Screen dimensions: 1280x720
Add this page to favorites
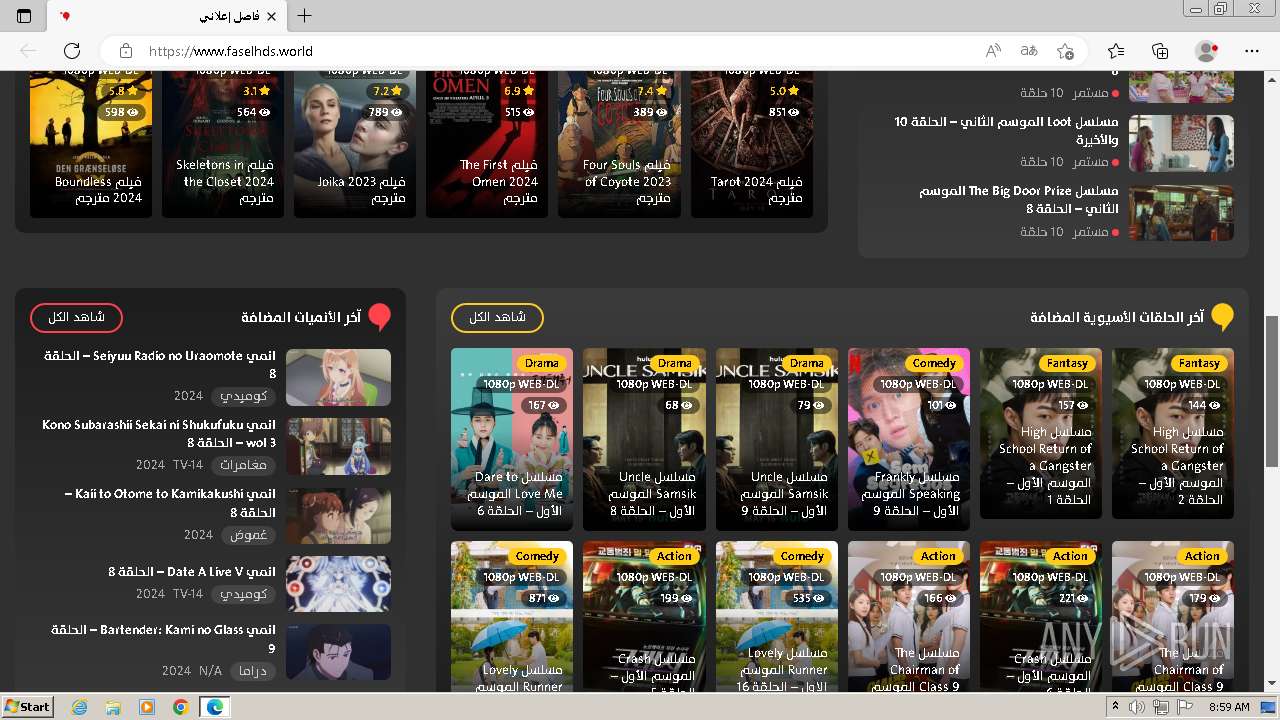pyautogui.click(x=1066, y=51)
